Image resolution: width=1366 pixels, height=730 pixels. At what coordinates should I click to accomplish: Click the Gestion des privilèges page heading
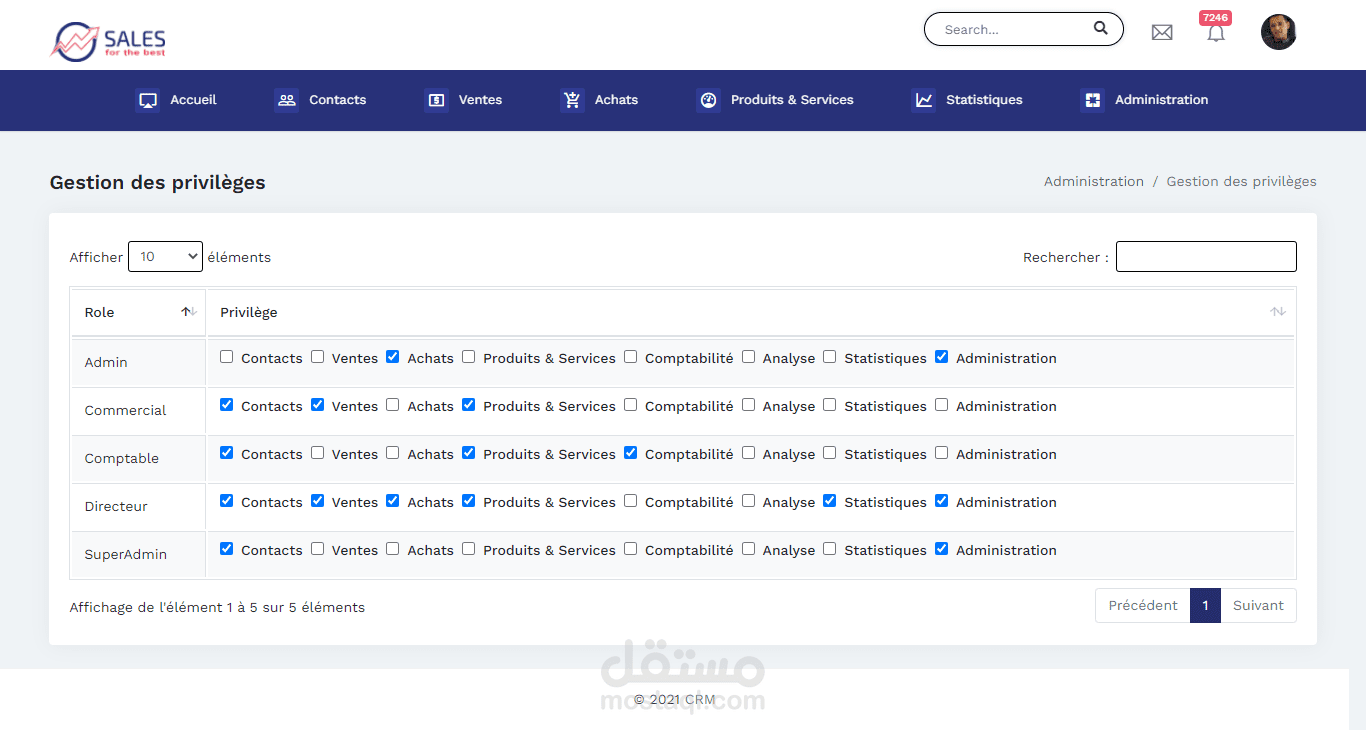coord(157,183)
